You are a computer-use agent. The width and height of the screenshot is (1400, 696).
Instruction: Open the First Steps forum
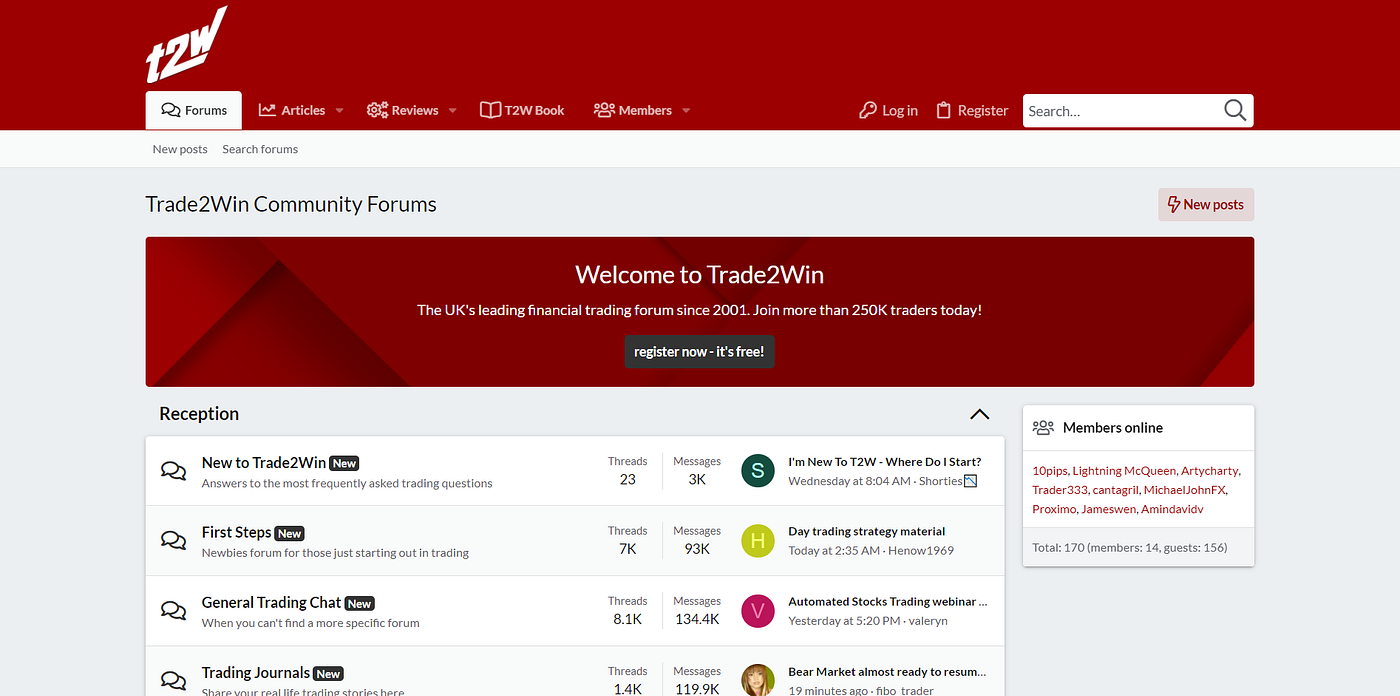(237, 532)
